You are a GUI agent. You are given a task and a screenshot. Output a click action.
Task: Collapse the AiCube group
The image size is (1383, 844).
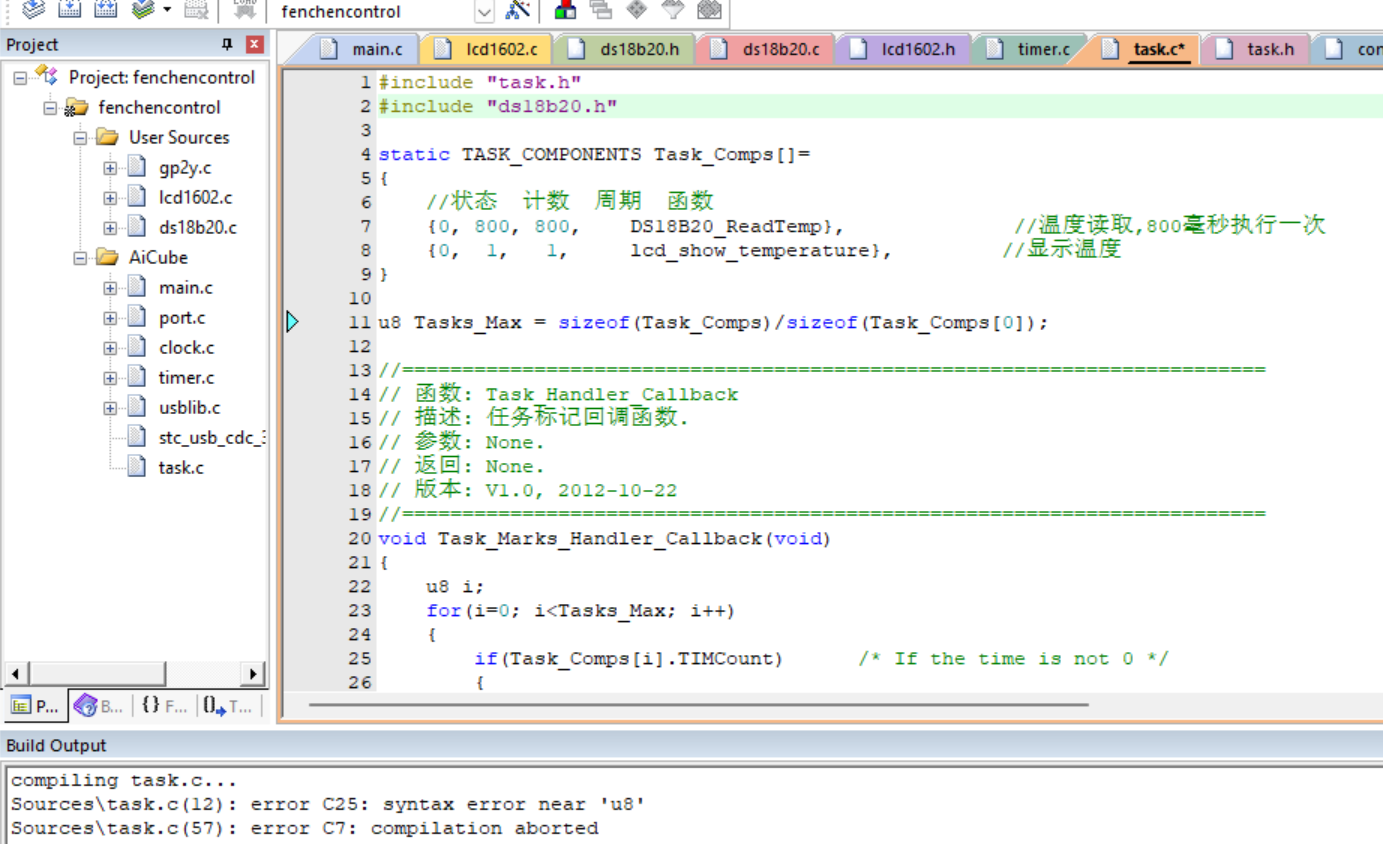(x=81, y=258)
